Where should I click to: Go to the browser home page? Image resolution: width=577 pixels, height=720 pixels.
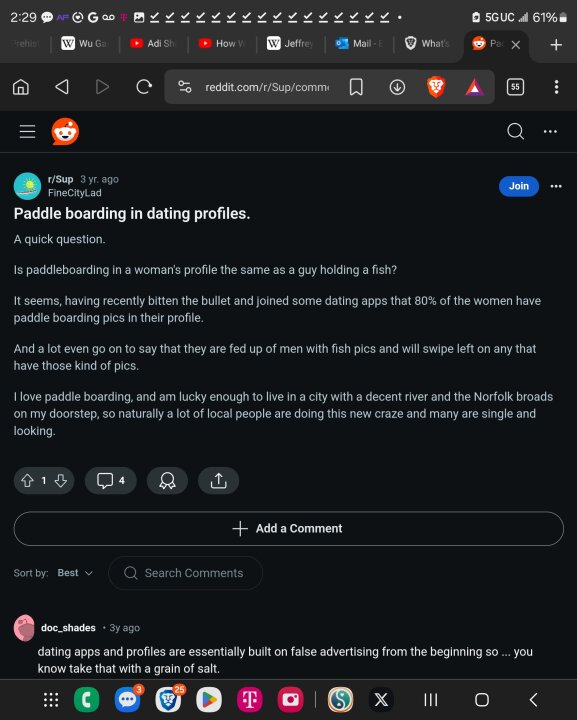[x=21, y=86]
